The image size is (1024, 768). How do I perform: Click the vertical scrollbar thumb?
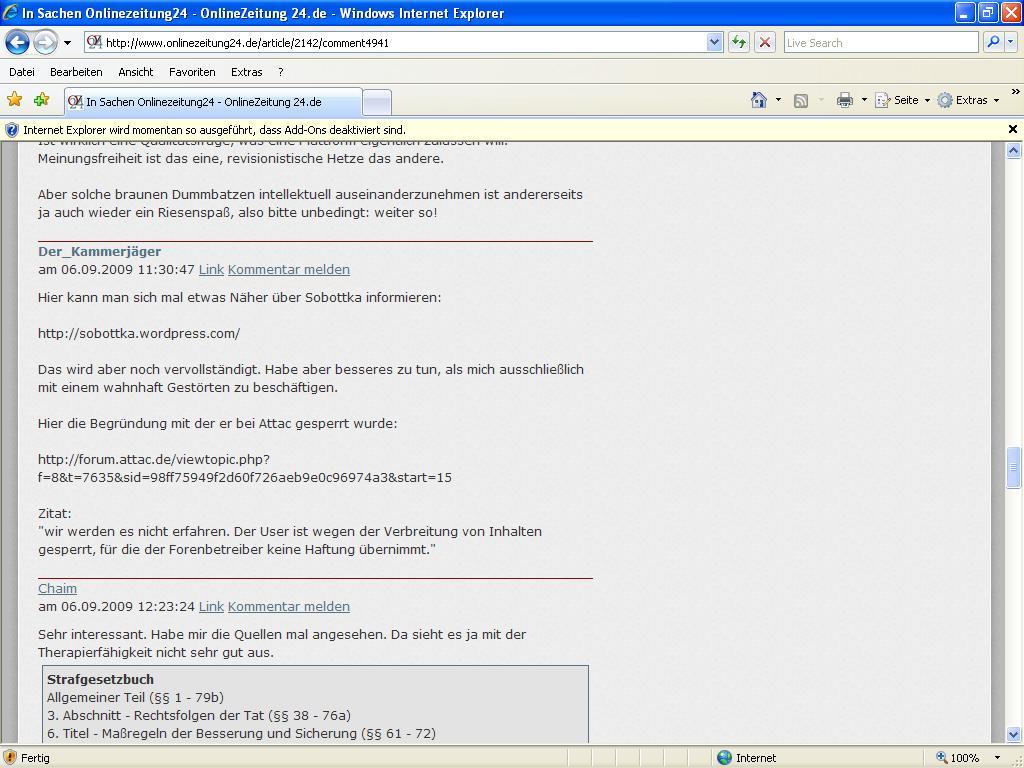1013,467
